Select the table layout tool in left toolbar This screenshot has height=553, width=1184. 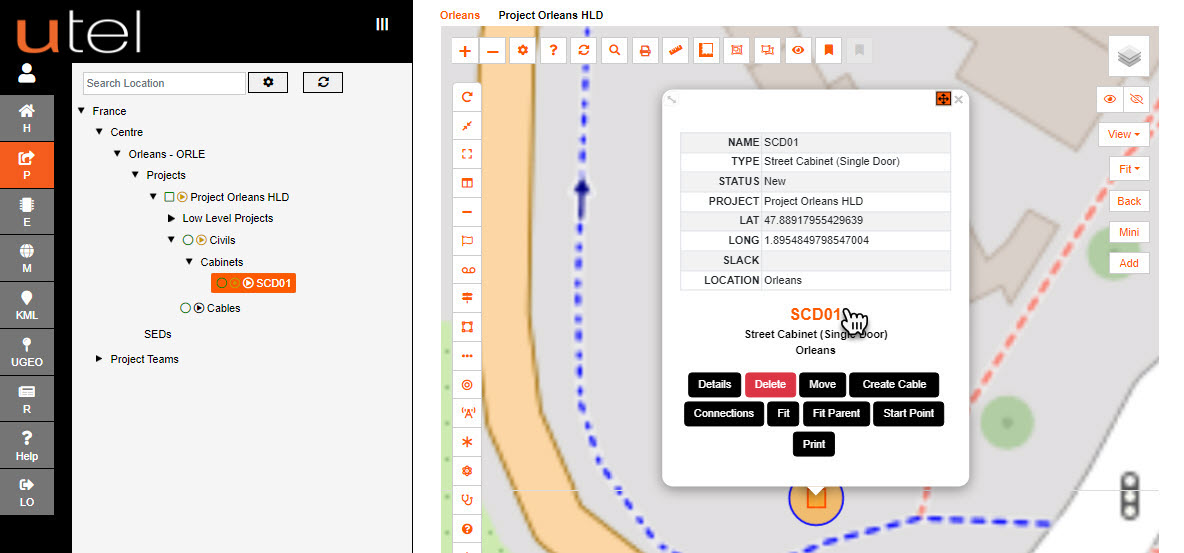coord(467,183)
